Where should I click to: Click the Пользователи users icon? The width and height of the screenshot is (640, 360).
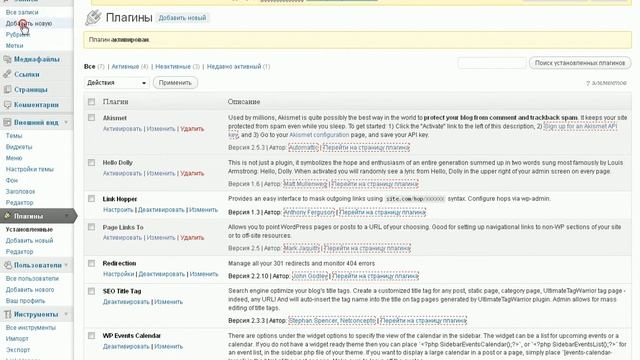click(7, 265)
